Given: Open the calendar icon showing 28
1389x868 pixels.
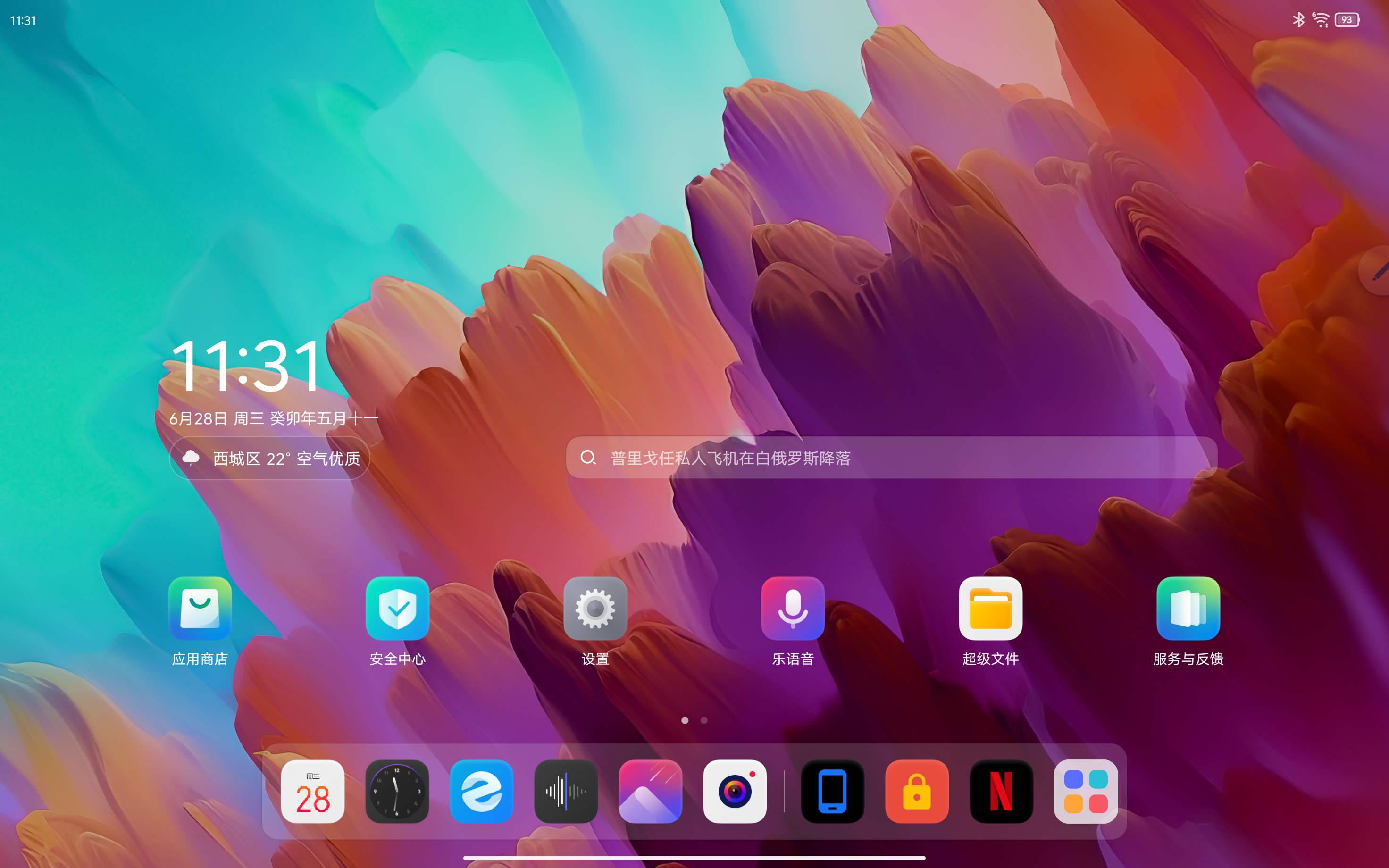Looking at the screenshot, I should pos(313,792).
